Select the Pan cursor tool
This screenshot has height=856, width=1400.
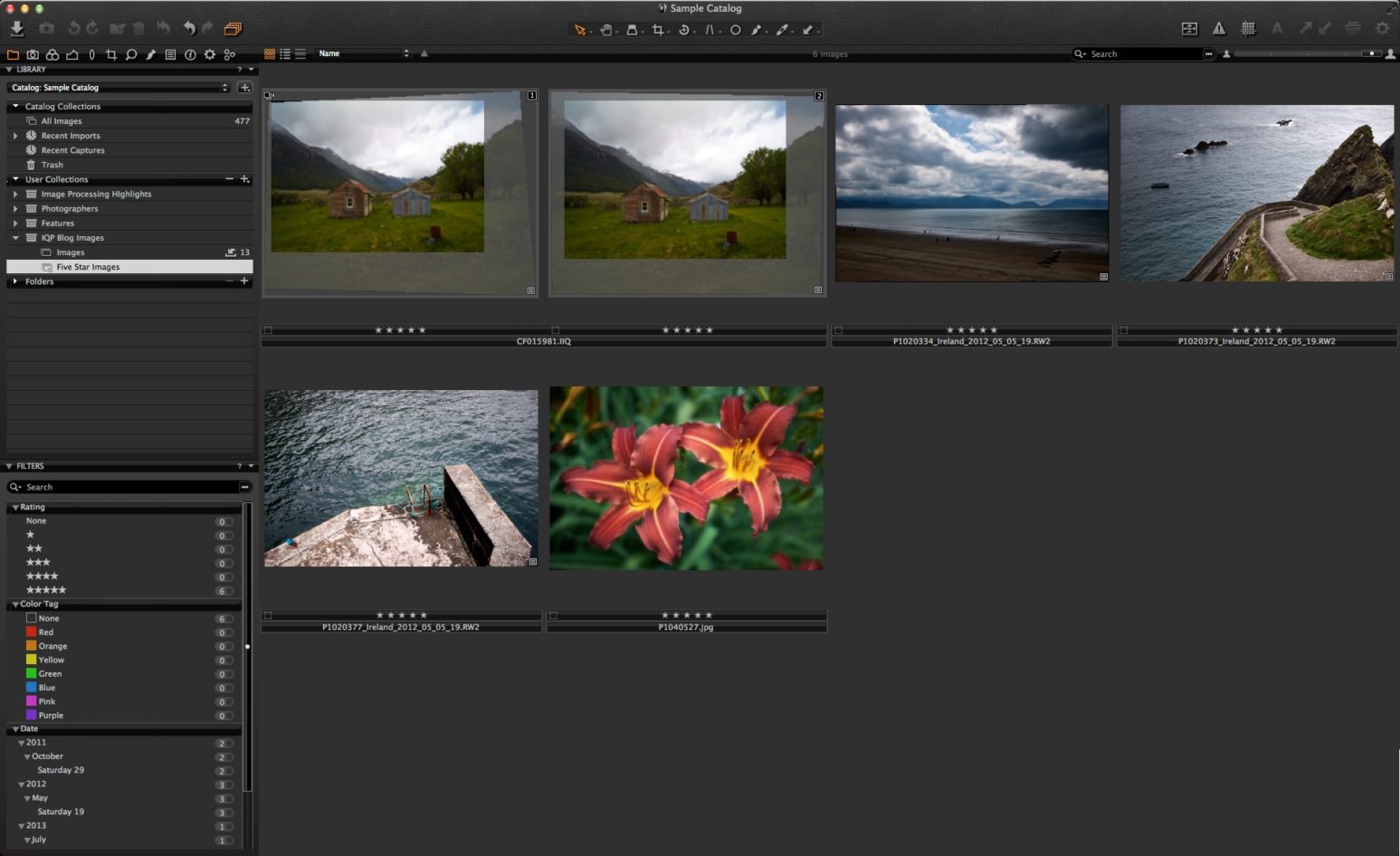click(x=606, y=30)
